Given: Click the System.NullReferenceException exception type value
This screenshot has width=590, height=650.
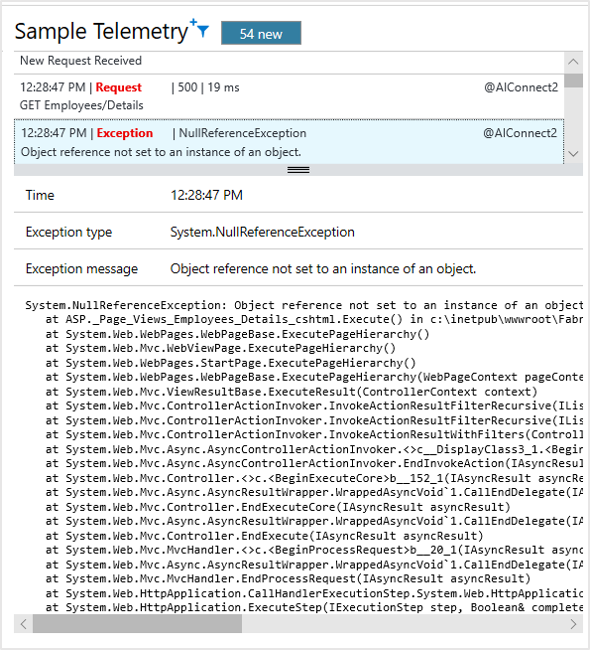Looking at the screenshot, I should [262, 232].
